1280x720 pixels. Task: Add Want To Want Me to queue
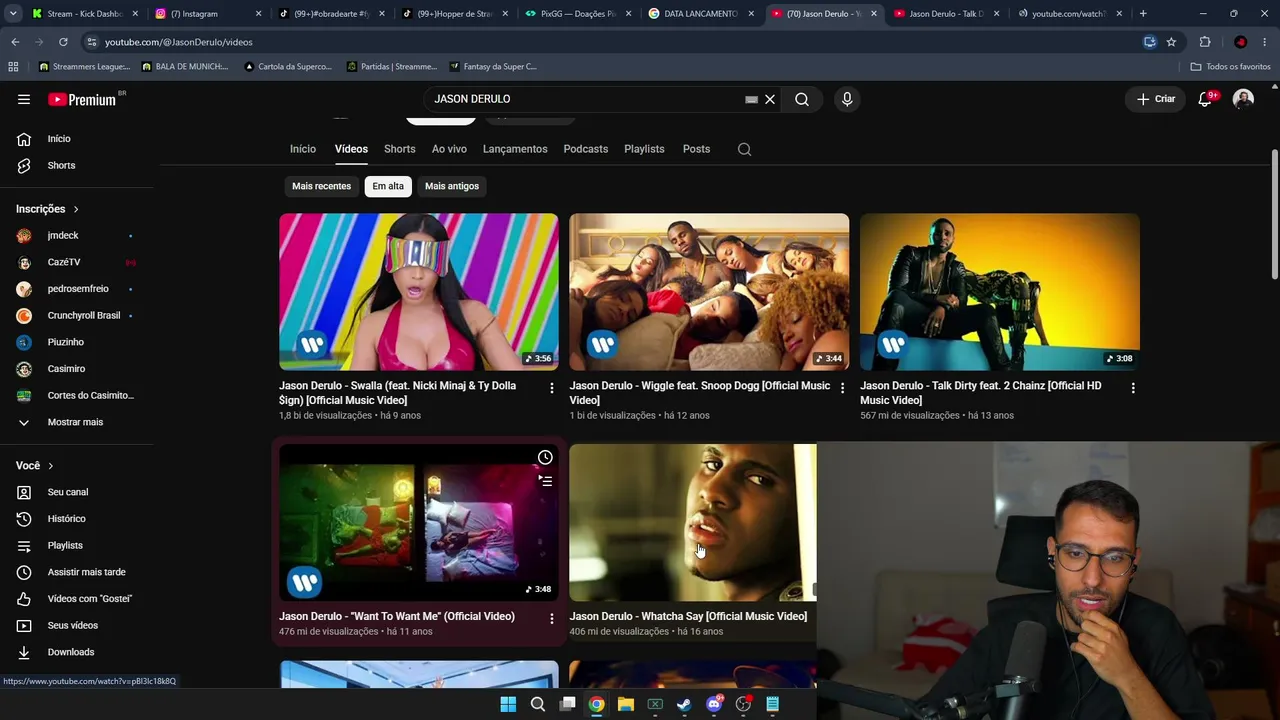pyautogui.click(x=545, y=481)
